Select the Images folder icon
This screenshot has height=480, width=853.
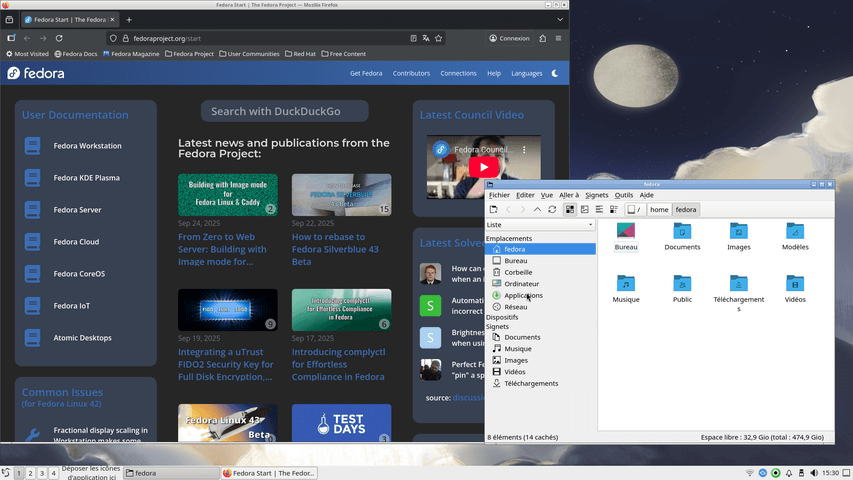739,231
